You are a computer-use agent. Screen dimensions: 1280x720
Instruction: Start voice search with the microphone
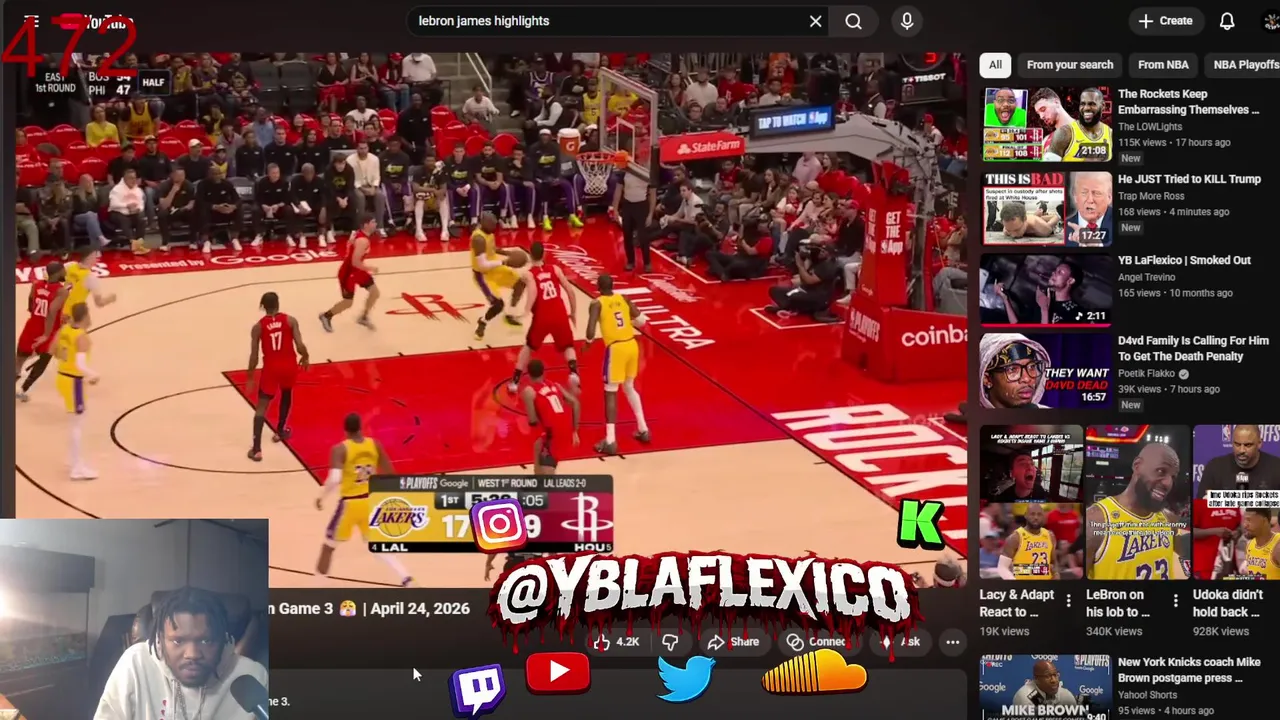[x=907, y=21]
